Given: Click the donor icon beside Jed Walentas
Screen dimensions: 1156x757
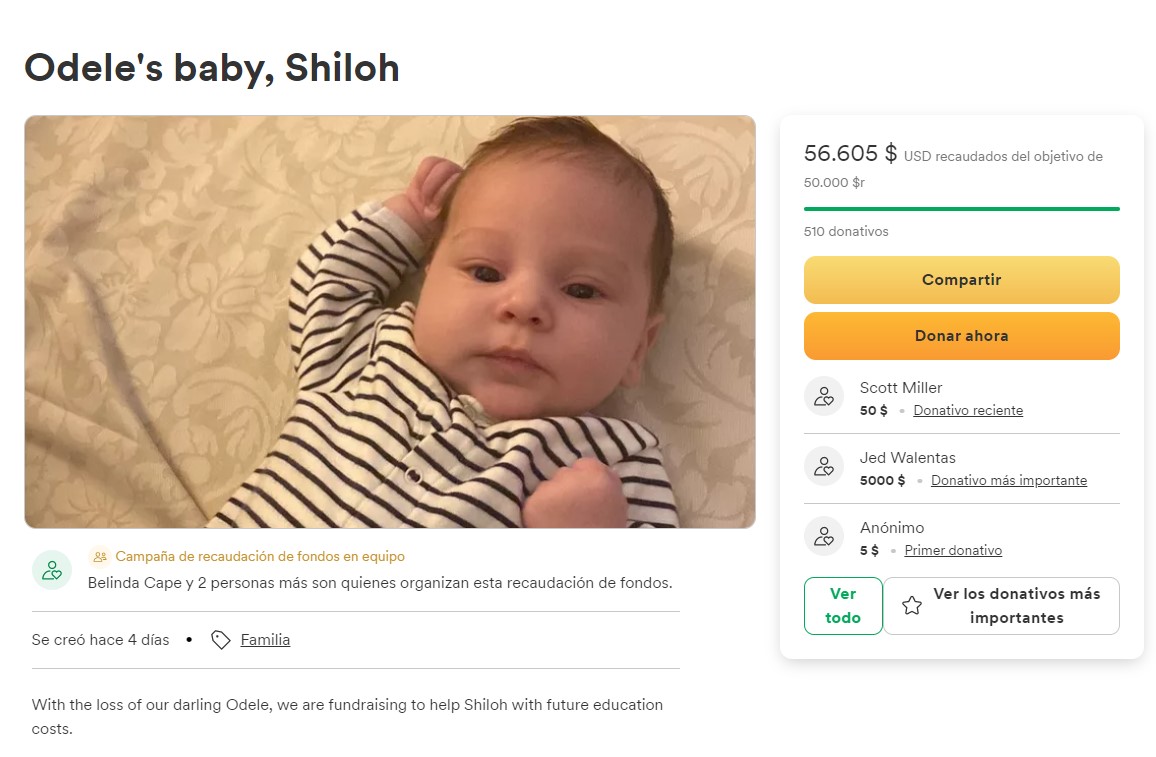Looking at the screenshot, I should pos(824,466).
